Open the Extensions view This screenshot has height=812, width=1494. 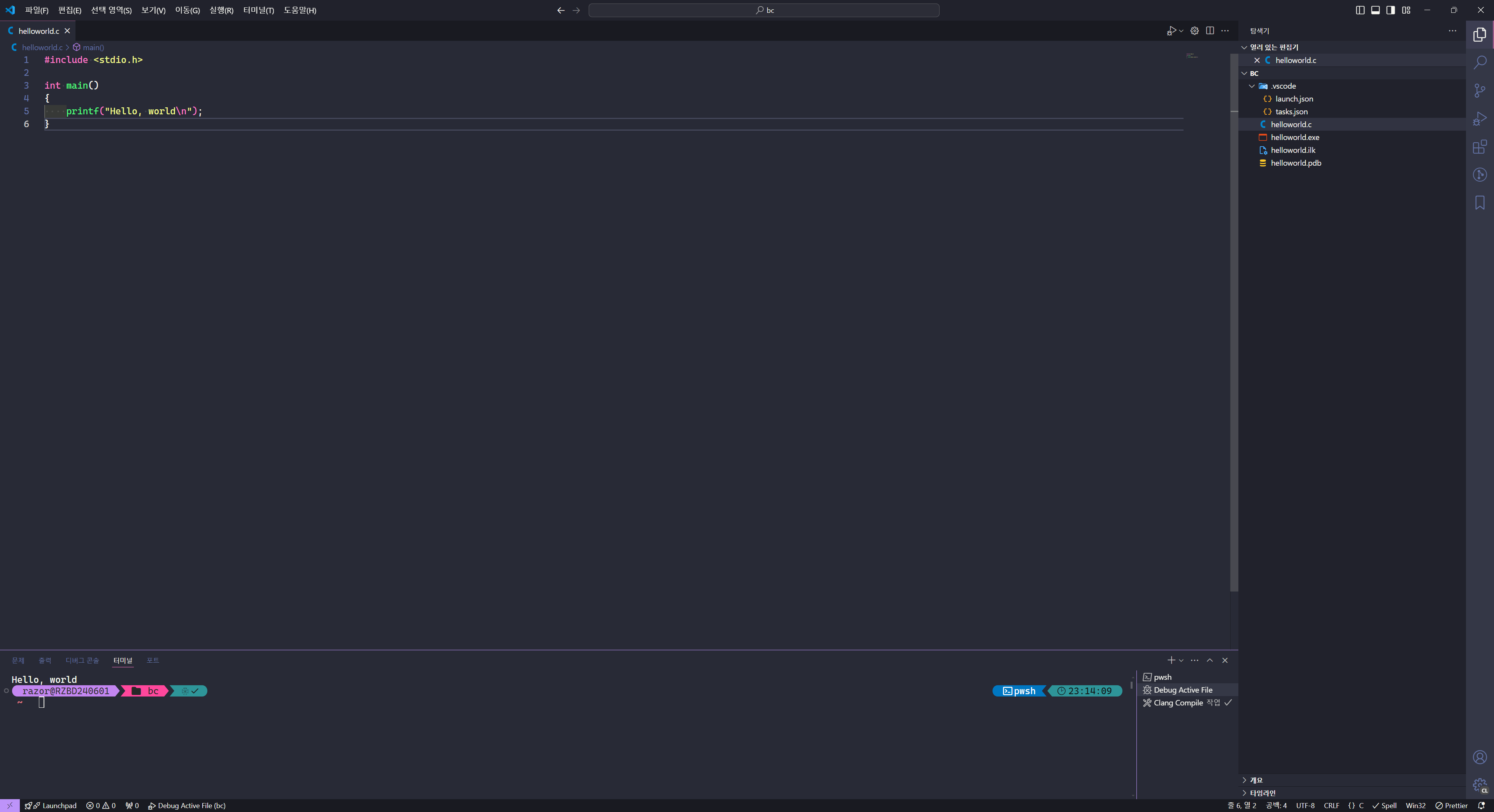(x=1480, y=147)
